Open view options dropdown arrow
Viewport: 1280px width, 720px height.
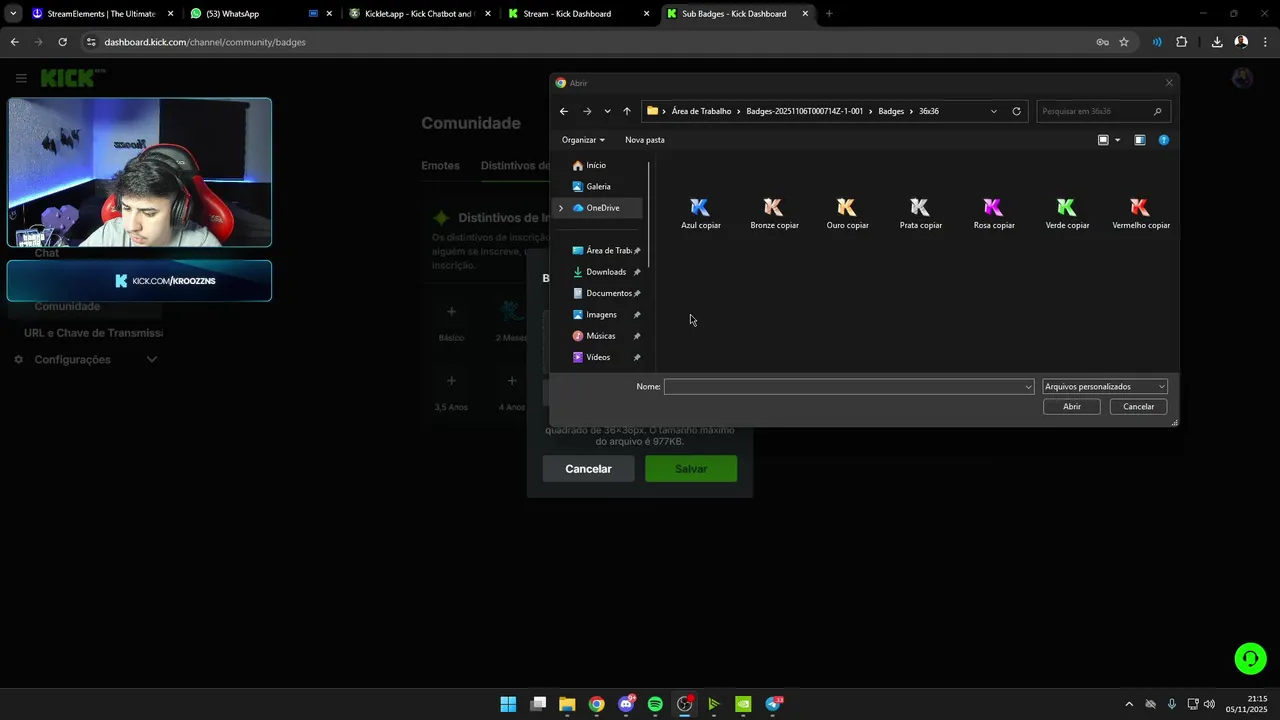pyautogui.click(x=1117, y=140)
